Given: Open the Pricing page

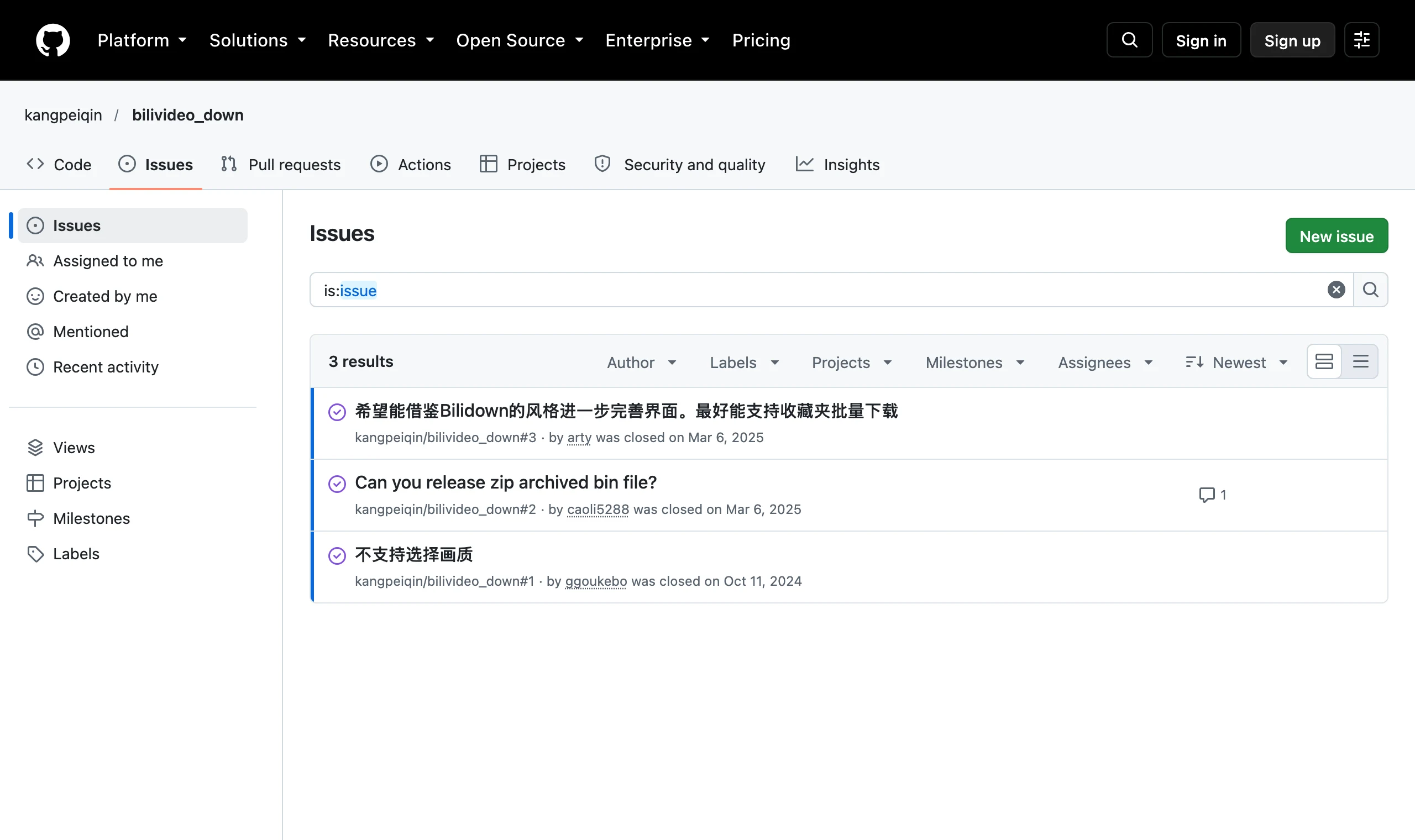Looking at the screenshot, I should pos(761,40).
